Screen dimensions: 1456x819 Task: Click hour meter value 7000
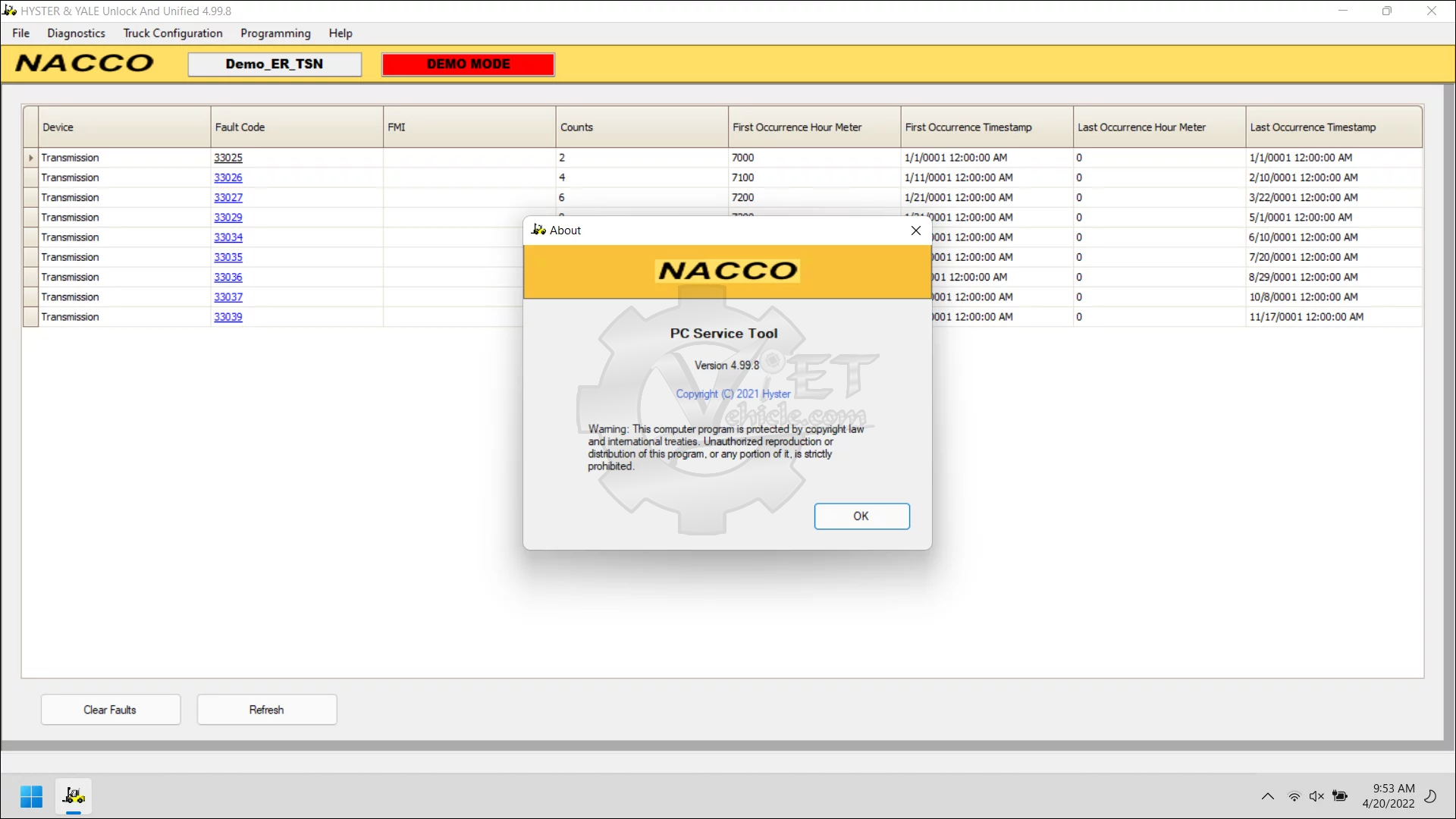coord(743,158)
